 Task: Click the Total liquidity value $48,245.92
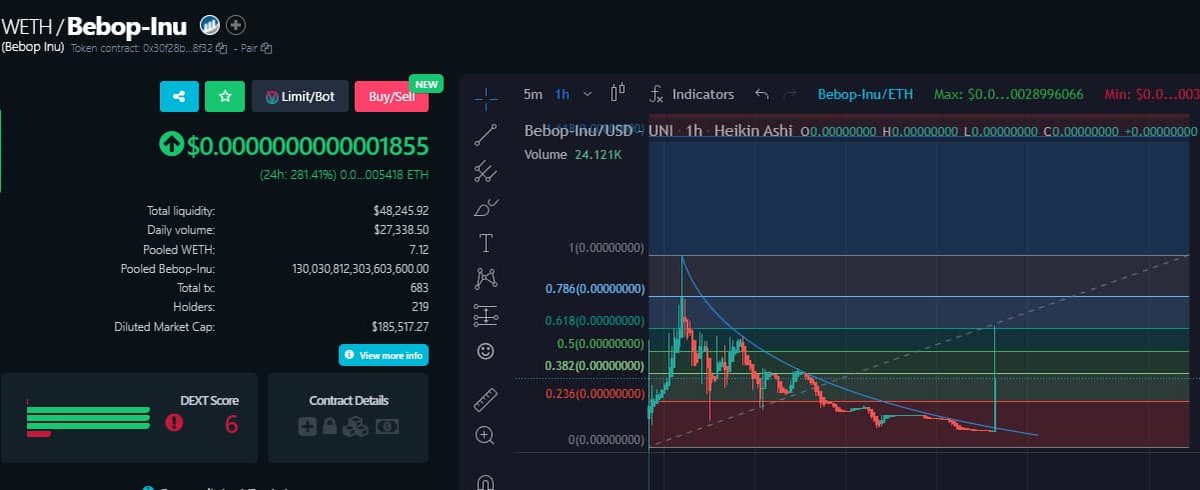click(x=400, y=211)
